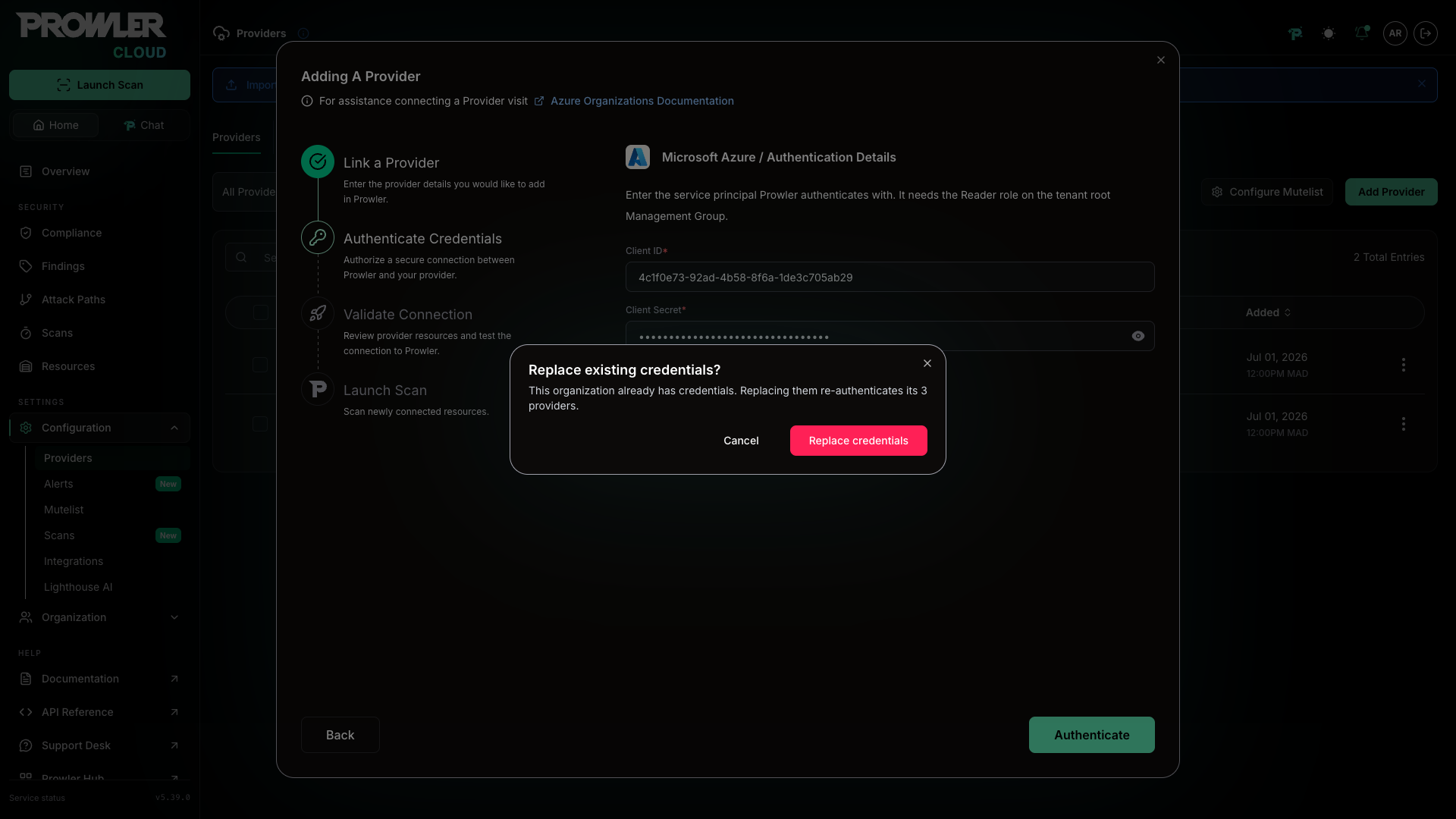Click the Providers cloud header icon
The image size is (1456, 819).
coord(221,33)
